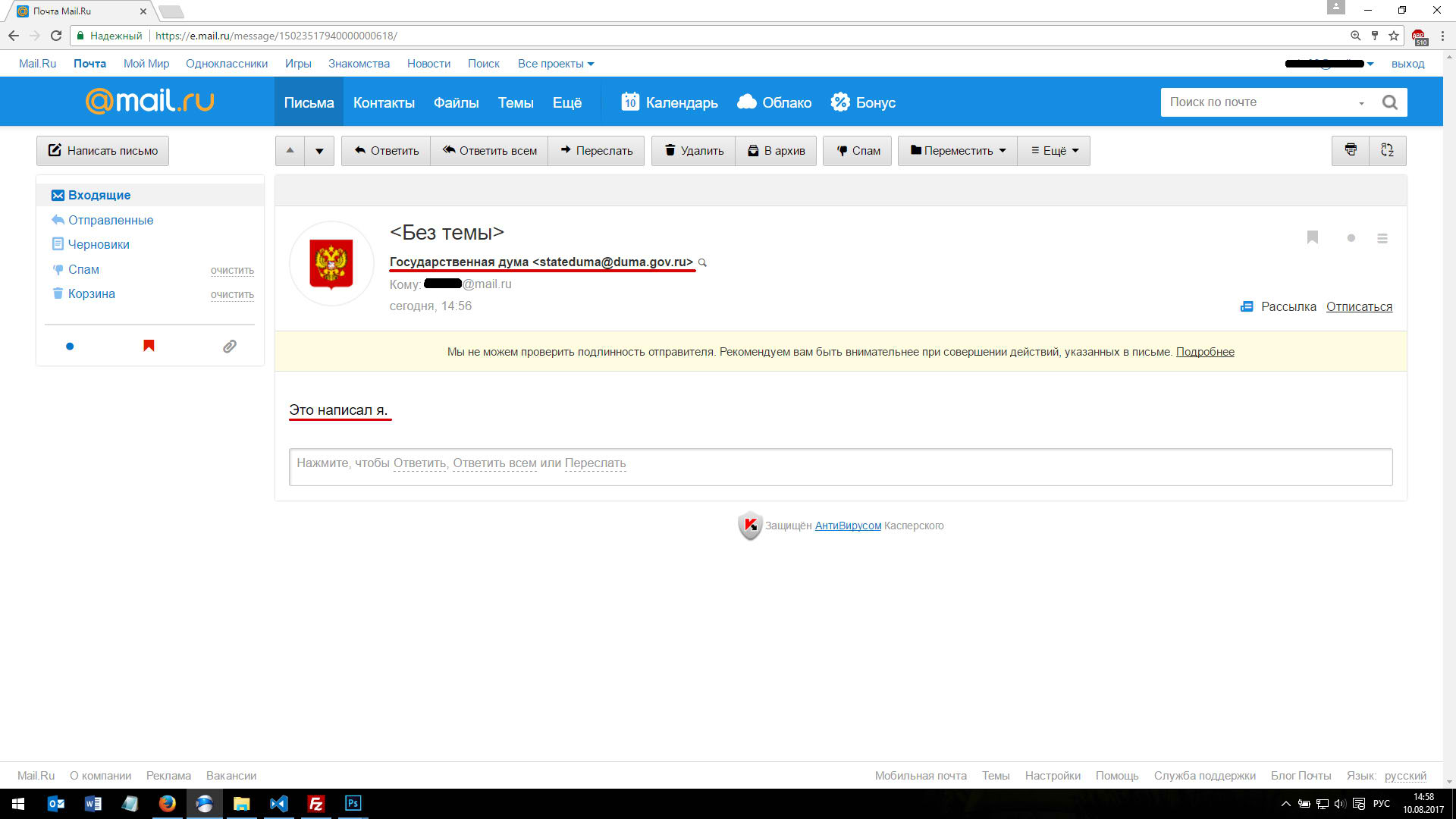Click the sender's coat-of-arms avatar
This screenshot has height=819, width=1456.
pyautogui.click(x=331, y=264)
